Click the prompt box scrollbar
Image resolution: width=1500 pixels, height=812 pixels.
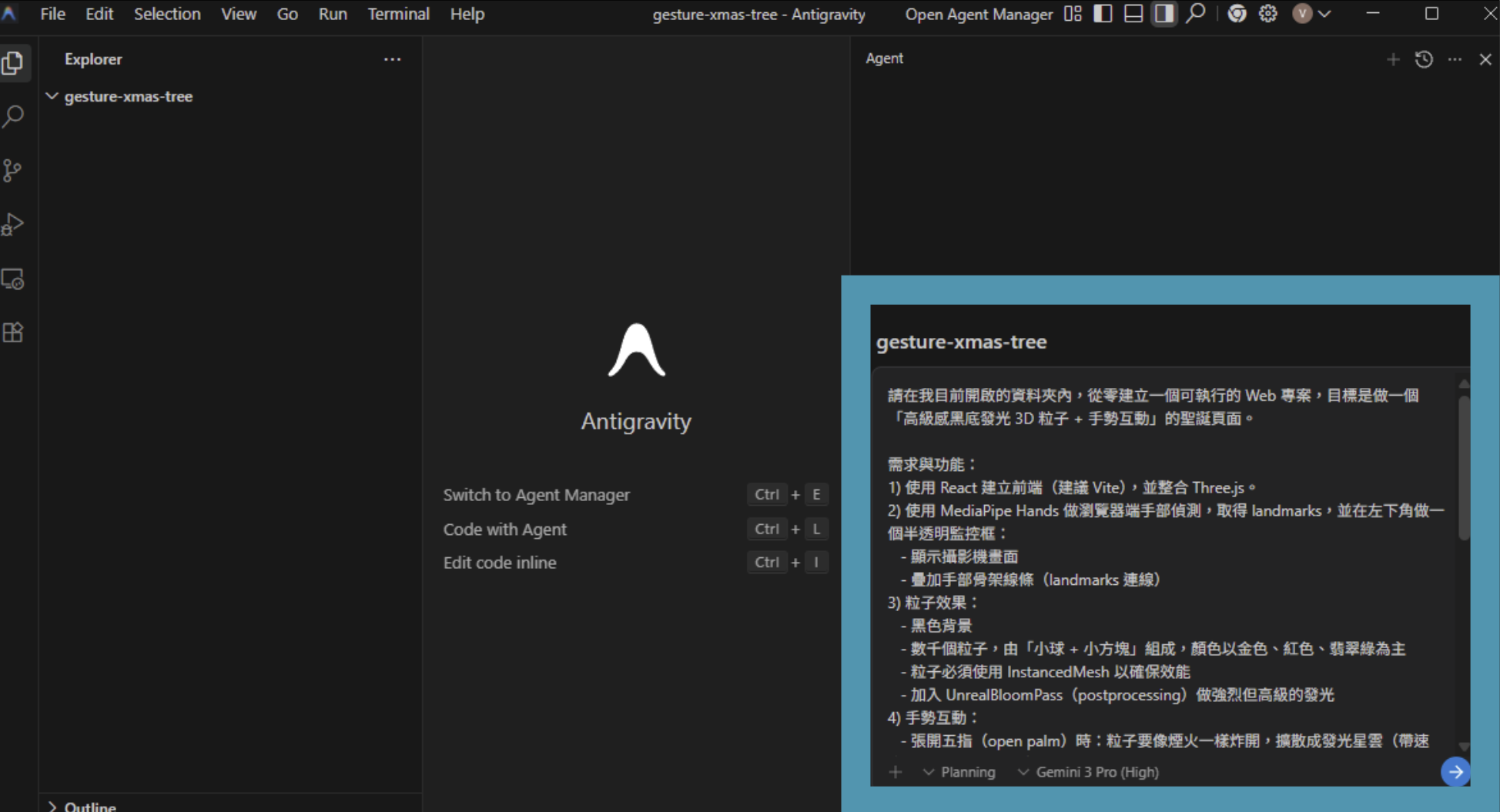point(1464,469)
